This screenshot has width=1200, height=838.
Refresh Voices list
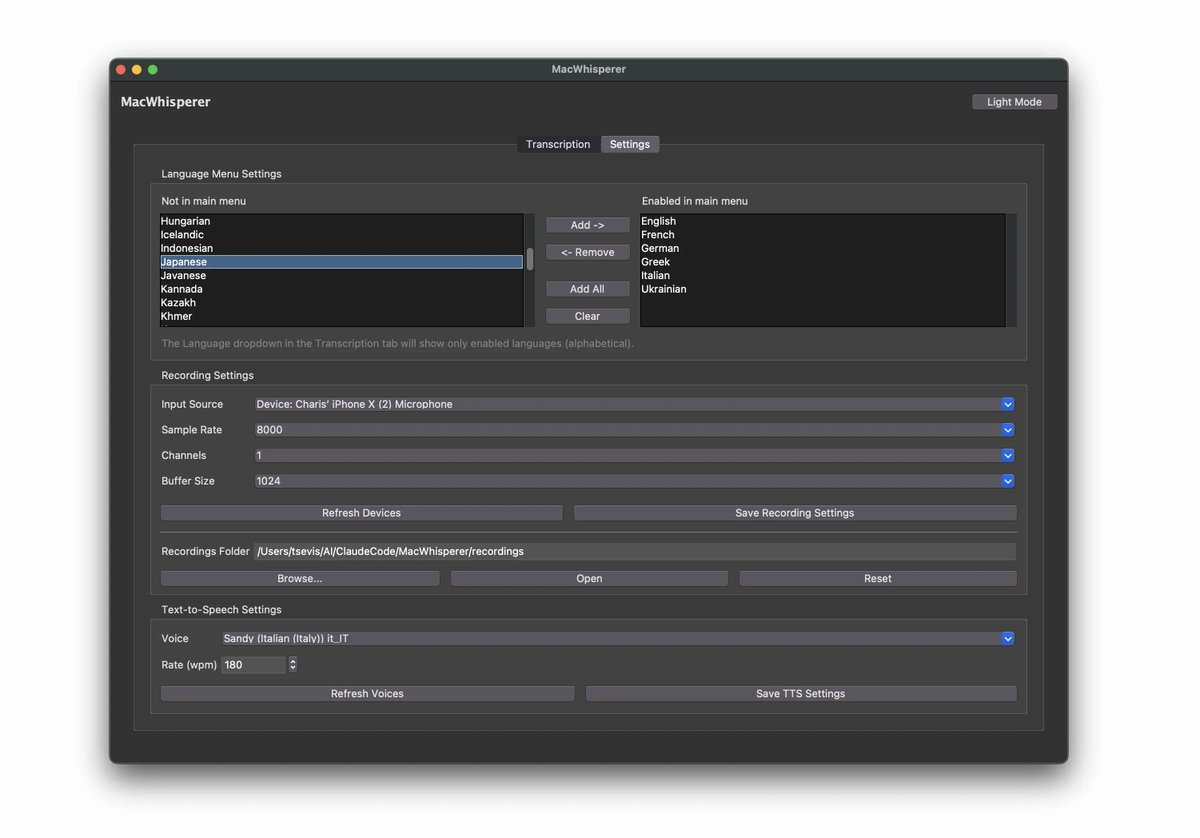367,693
